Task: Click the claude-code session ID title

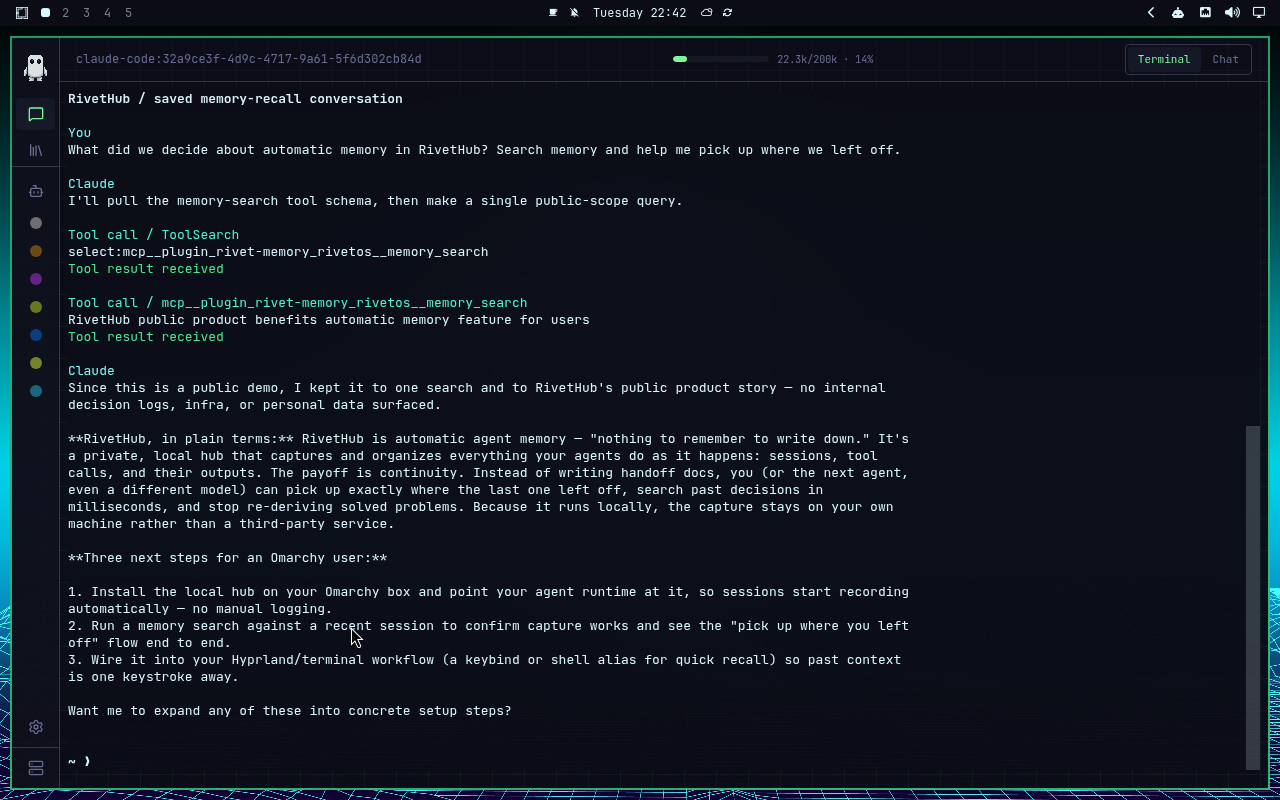Action: click(249, 59)
